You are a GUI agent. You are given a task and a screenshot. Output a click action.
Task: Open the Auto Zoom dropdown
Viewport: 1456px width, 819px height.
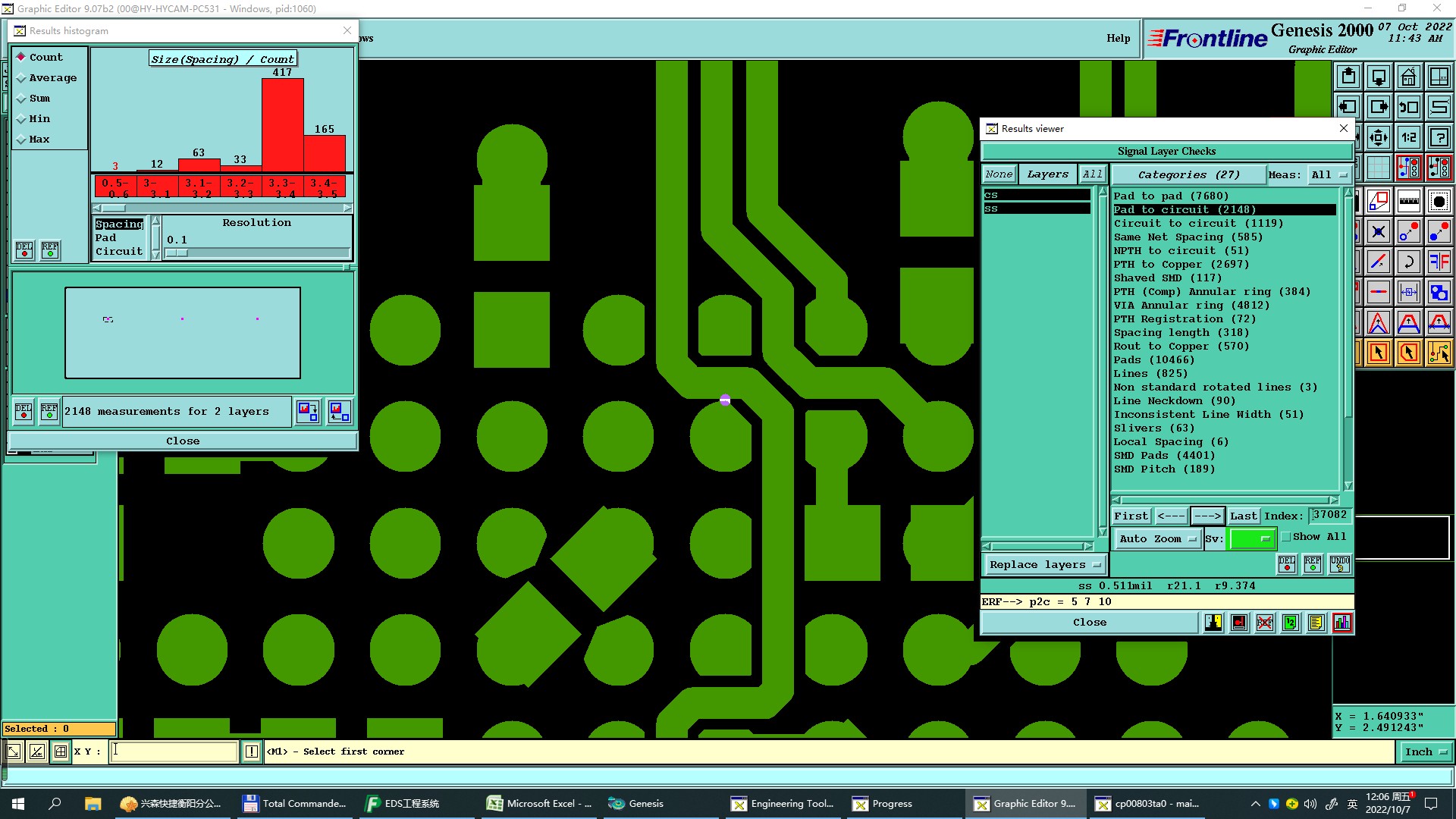click(x=1156, y=539)
